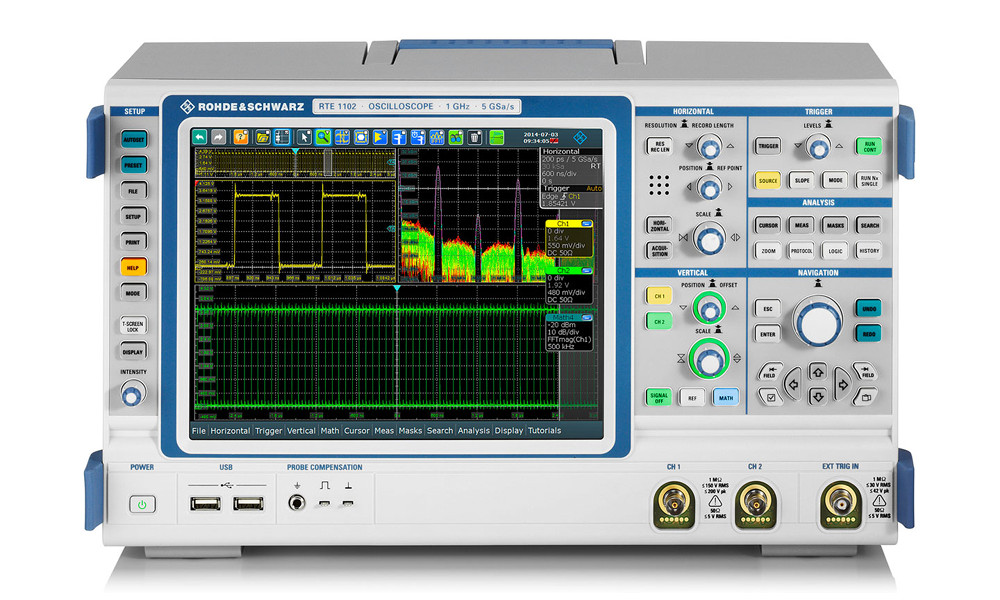Push the ESC navigation key
Viewport: 1000px width, 600px height.
pos(767,309)
